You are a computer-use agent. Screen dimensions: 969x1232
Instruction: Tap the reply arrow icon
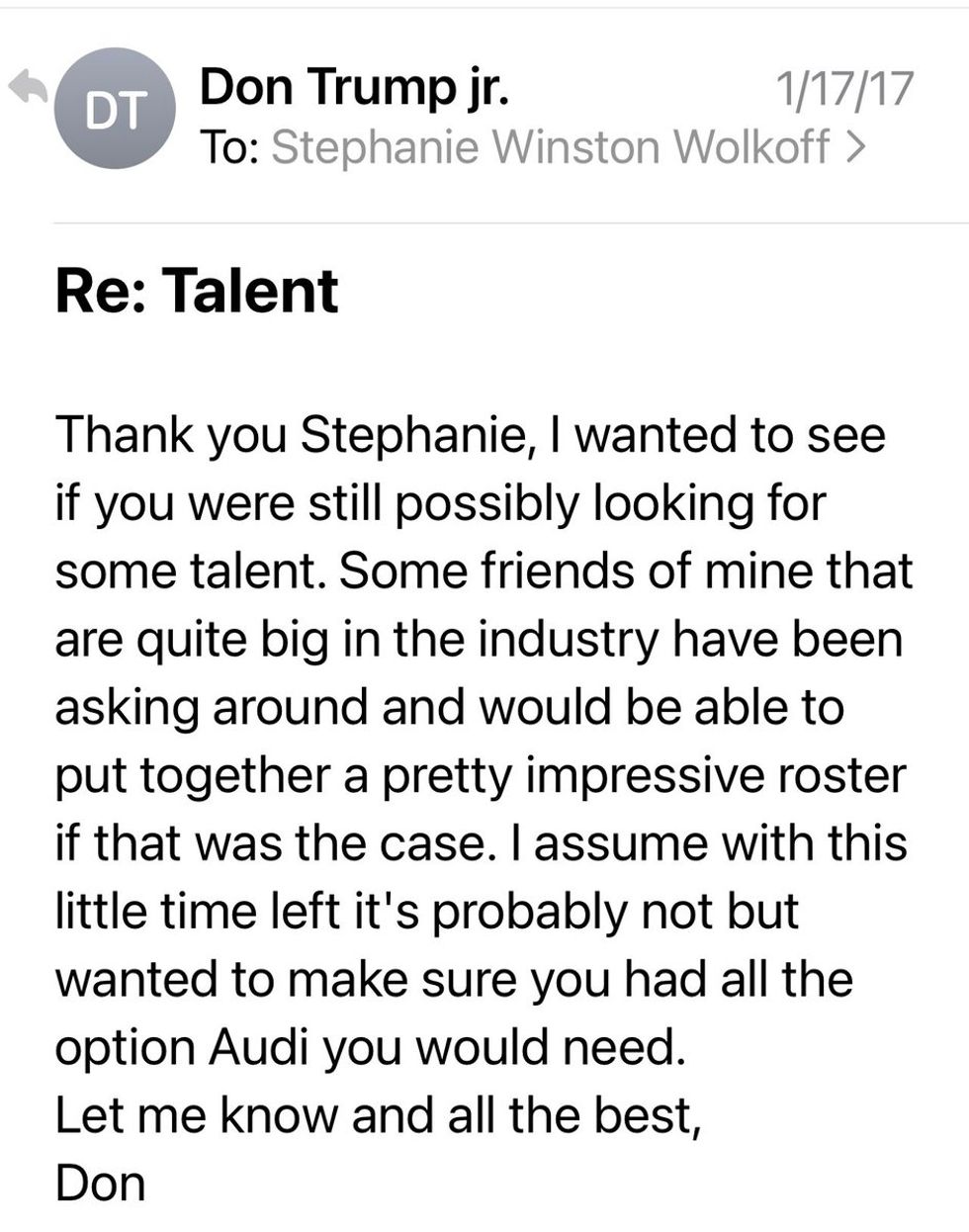[28, 89]
